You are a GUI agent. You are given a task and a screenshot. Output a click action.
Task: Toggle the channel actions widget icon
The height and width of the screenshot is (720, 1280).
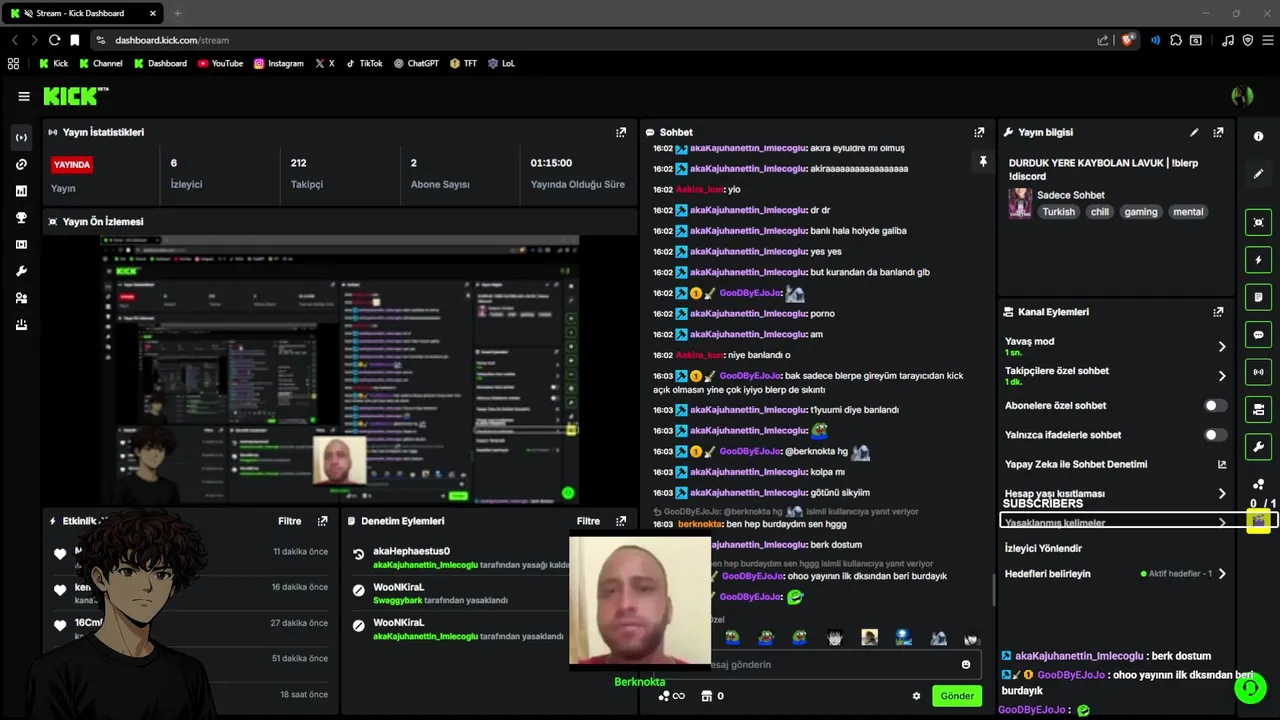(x=1258, y=409)
